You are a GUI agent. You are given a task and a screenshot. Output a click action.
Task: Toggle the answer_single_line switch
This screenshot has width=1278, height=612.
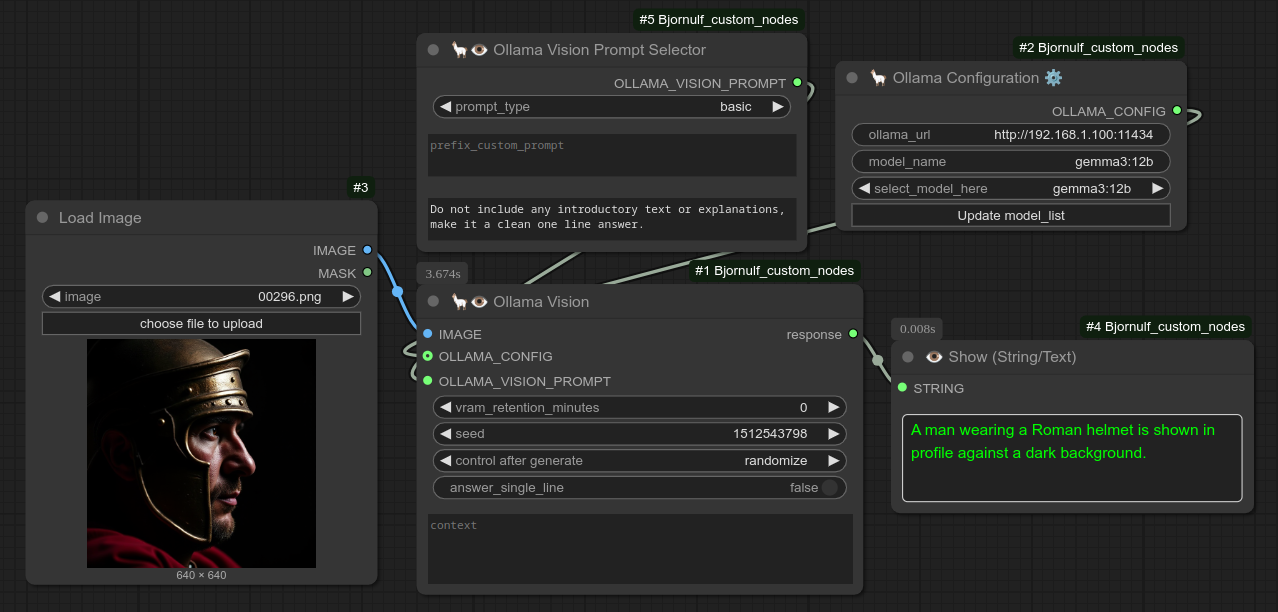[x=829, y=488]
